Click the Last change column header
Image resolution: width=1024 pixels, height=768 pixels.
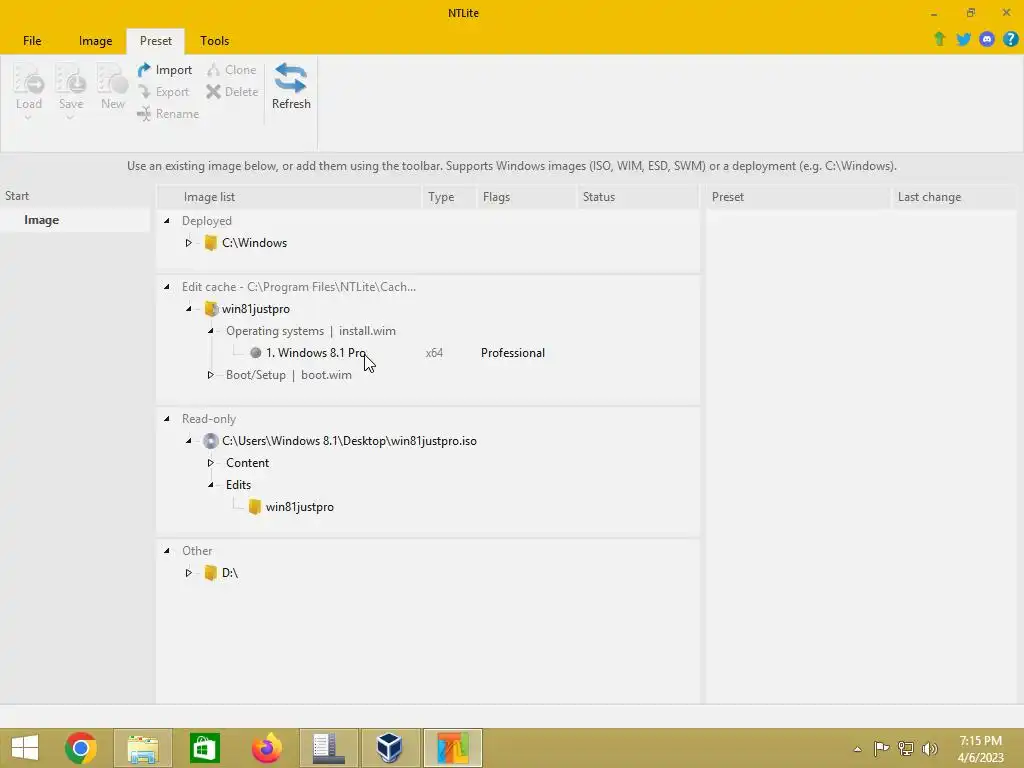953,197
